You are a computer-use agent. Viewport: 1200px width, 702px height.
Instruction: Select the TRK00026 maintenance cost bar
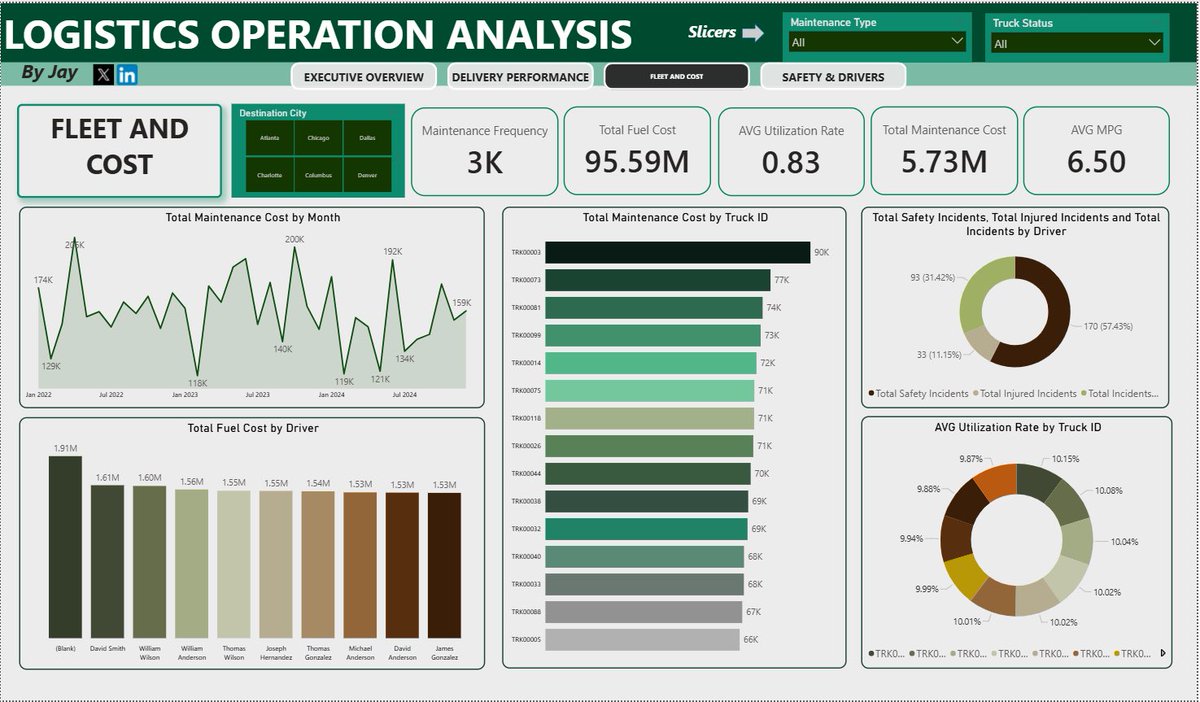[x=649, y=446]
